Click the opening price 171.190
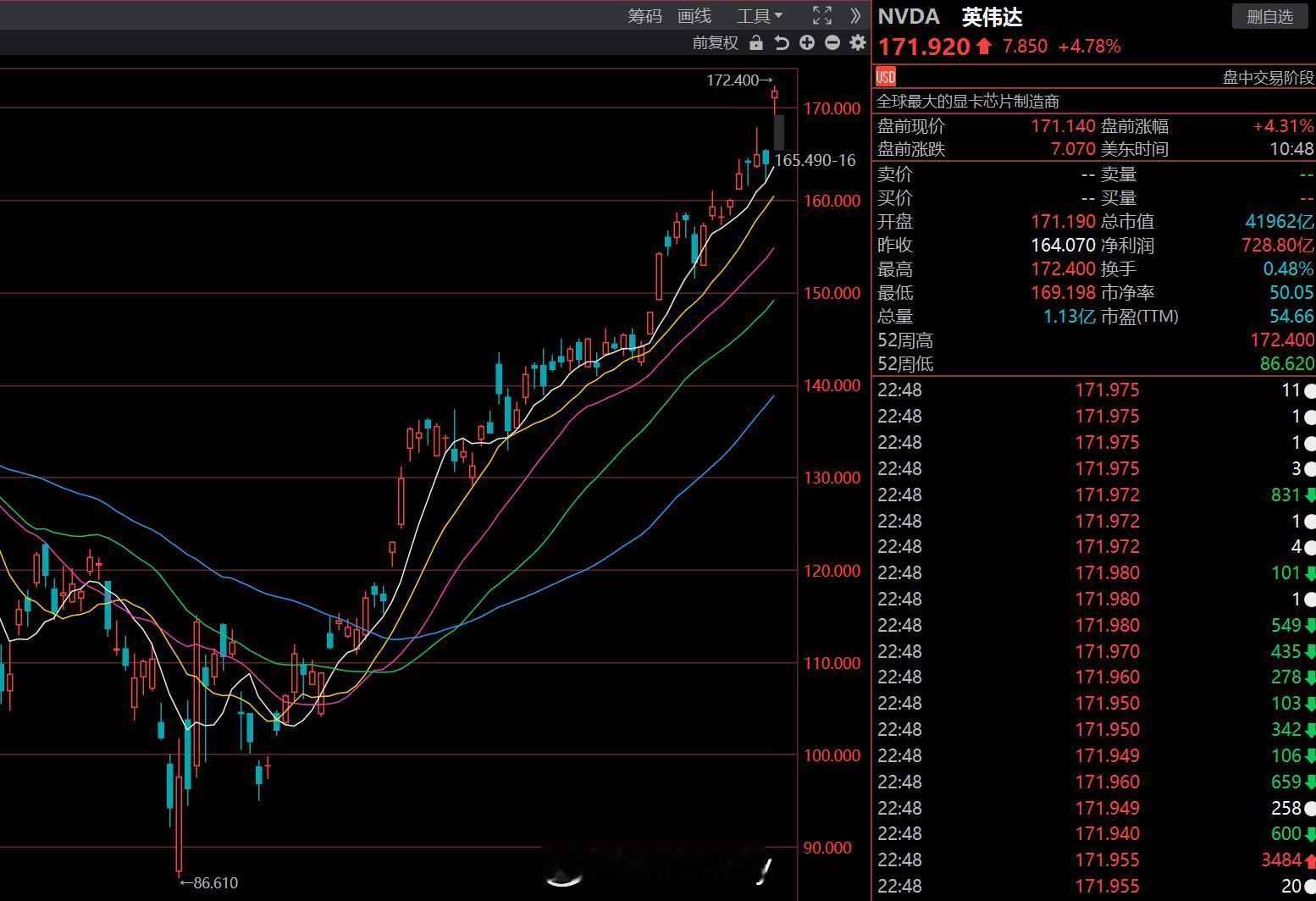The image size is (1316, 901). click(1063, 222)
